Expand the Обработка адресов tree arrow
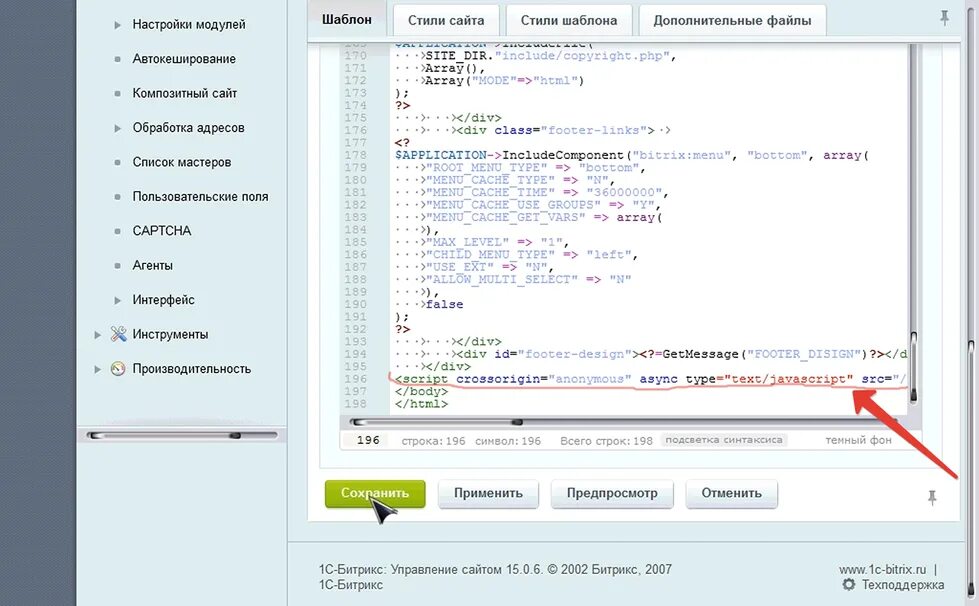The height and width of the screenshot is (606, 979). click(117, 128)
